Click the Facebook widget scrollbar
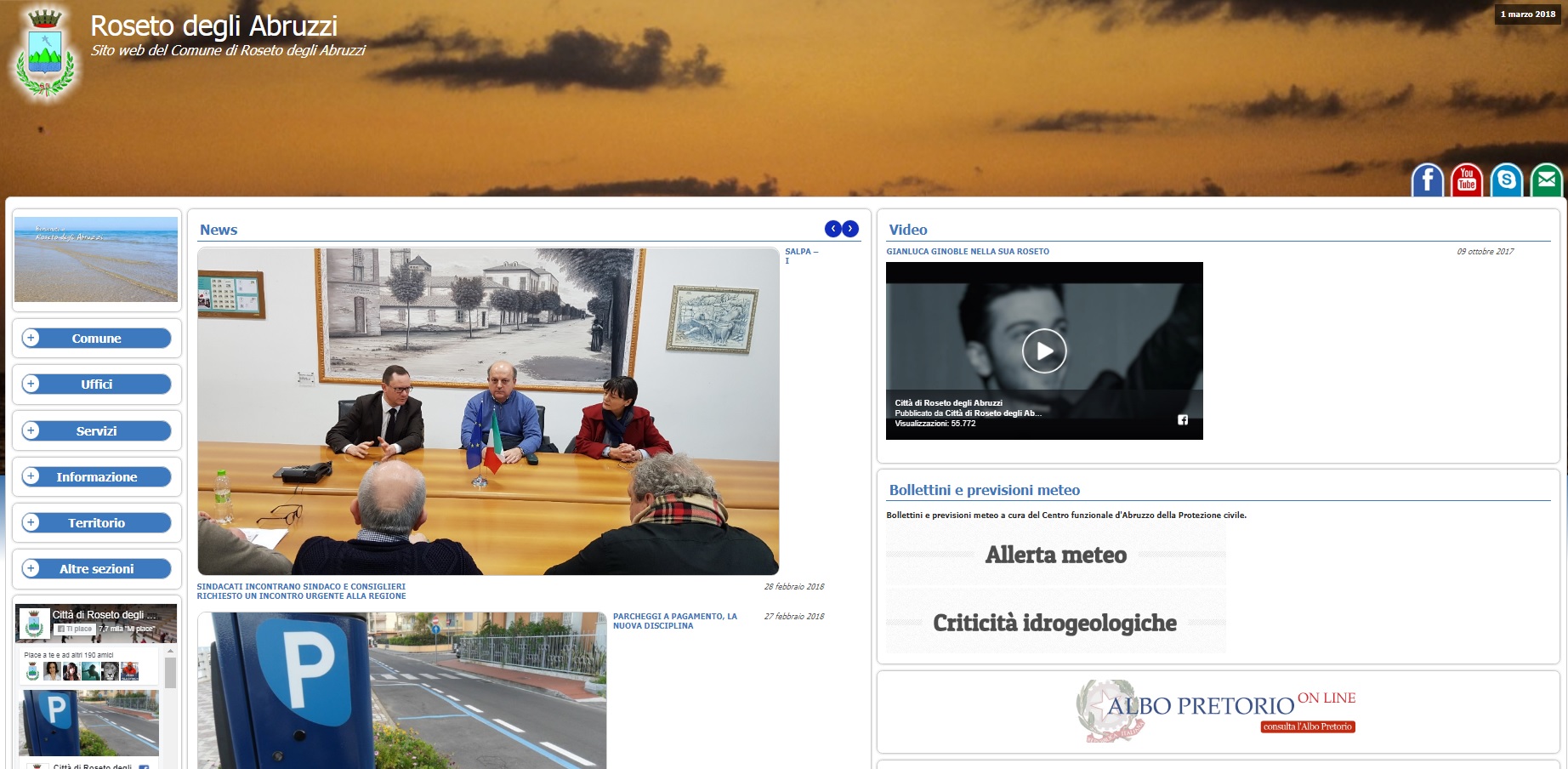The height and width of the screenshot is (769, 1568). coord(170,673)
